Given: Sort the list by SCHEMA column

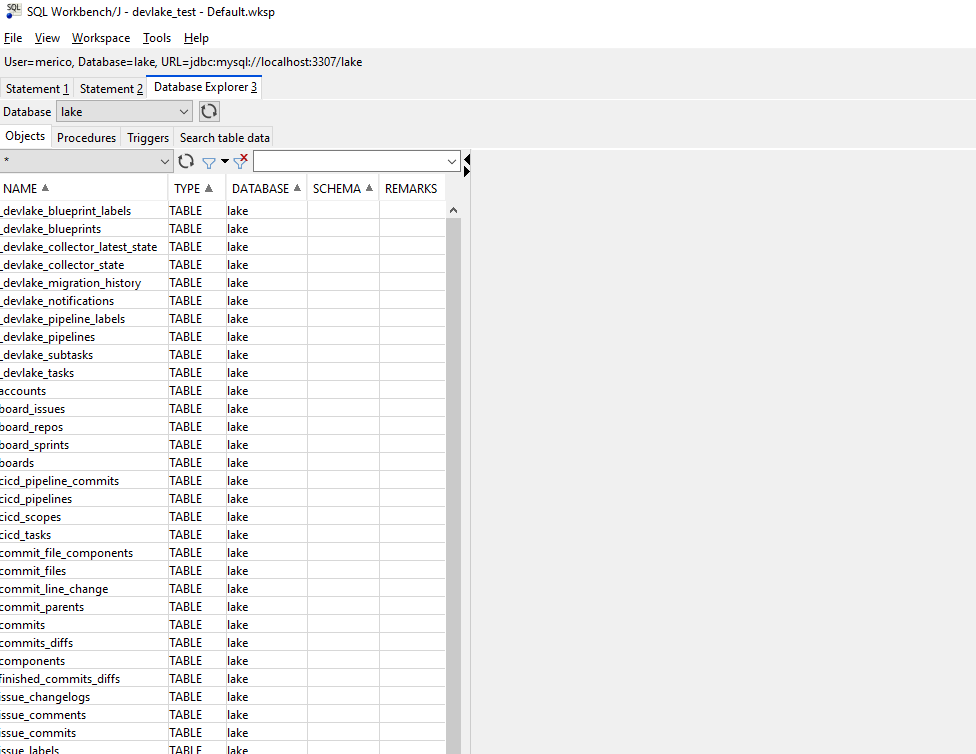Looking at the screenshot, I should pos(343,189).
